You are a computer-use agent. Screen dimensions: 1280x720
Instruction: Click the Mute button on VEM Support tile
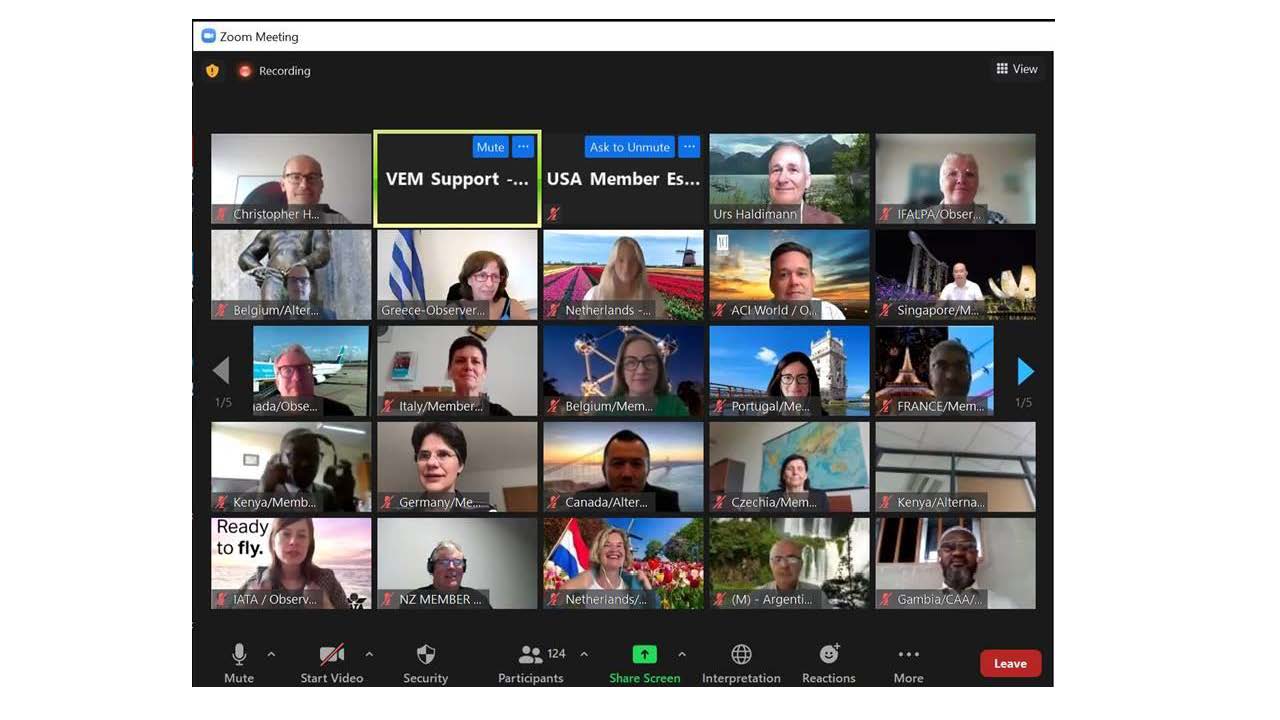click(490, 147)
